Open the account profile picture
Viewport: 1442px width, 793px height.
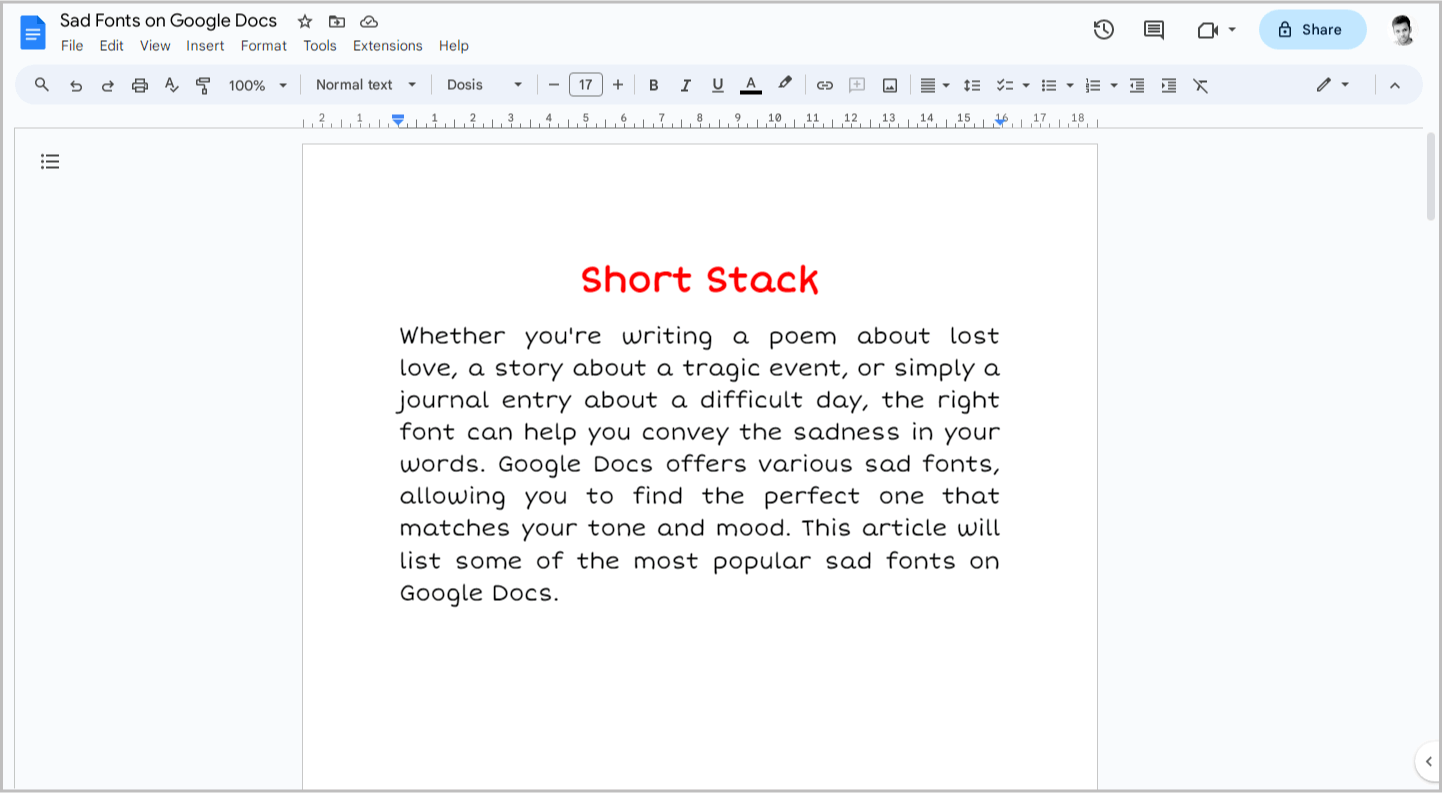(x=1403, y=30)
